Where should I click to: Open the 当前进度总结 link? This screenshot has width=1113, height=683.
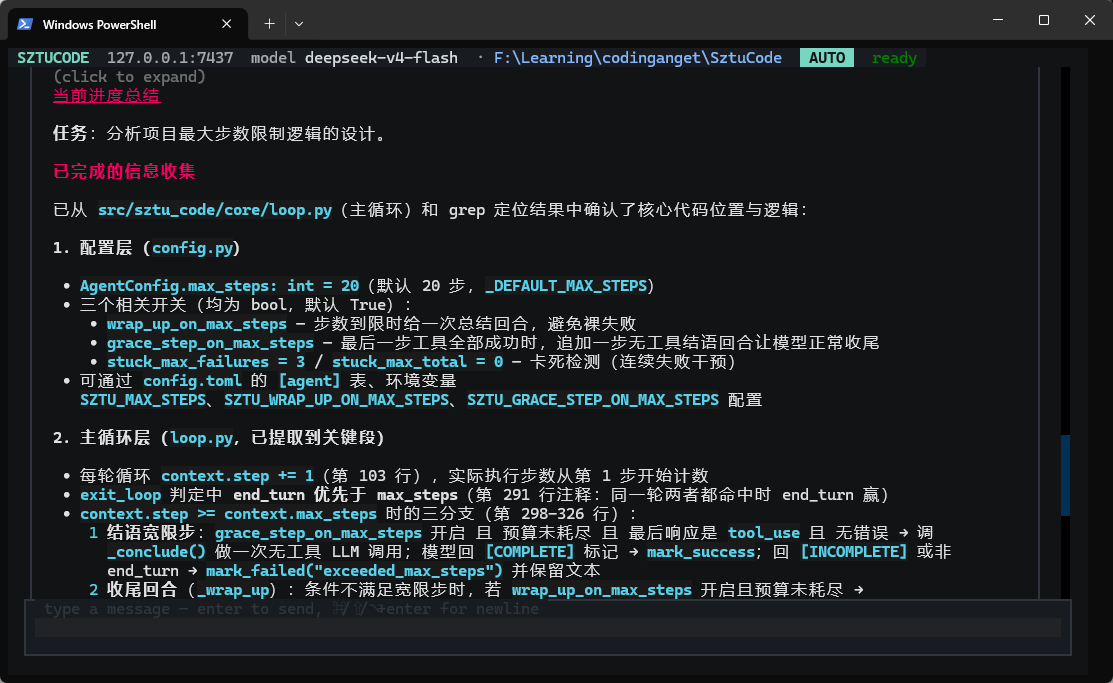pyautogui.click(x=106, y=96)
